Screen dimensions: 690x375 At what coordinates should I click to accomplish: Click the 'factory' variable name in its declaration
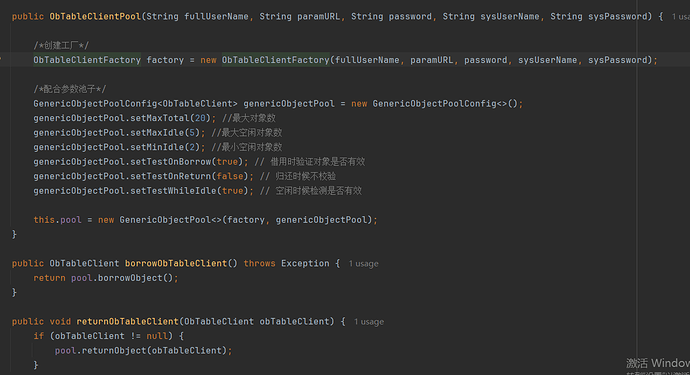[x=165, y=60]
